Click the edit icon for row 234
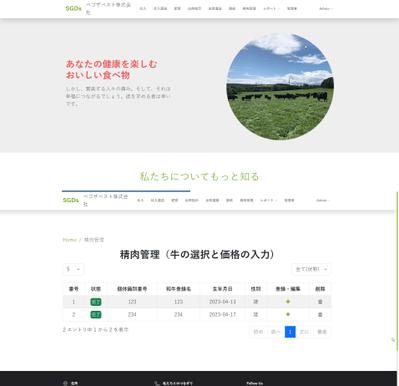 288,314
